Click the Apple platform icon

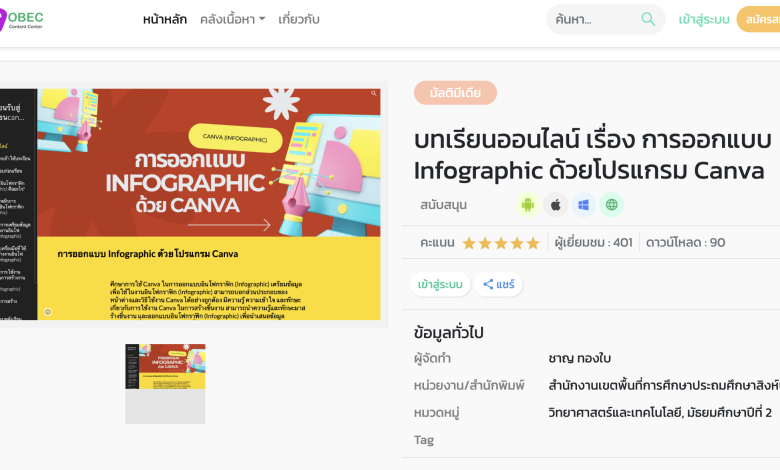pos(556,205)
